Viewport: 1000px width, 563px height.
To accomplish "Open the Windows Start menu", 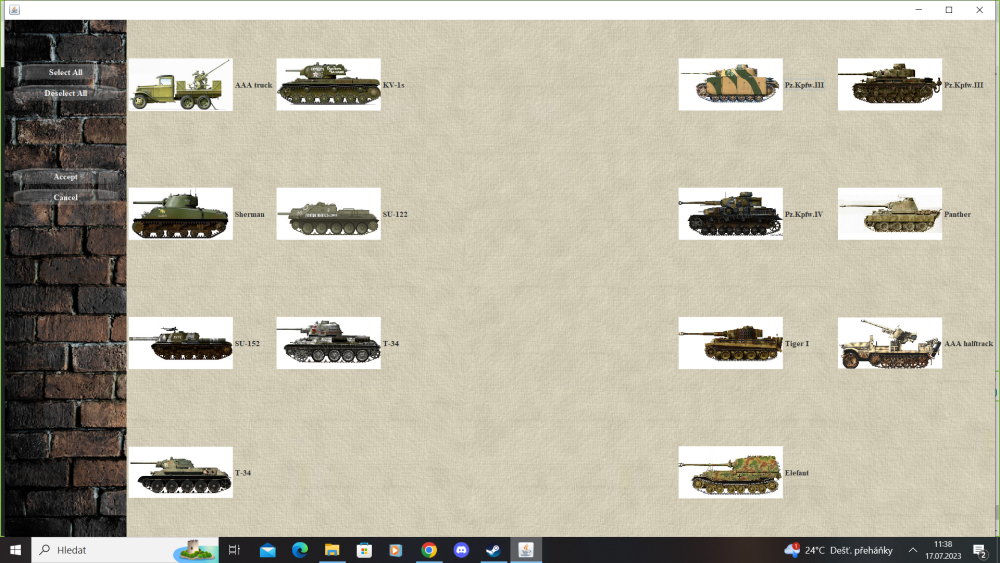I will coord(15,550).
